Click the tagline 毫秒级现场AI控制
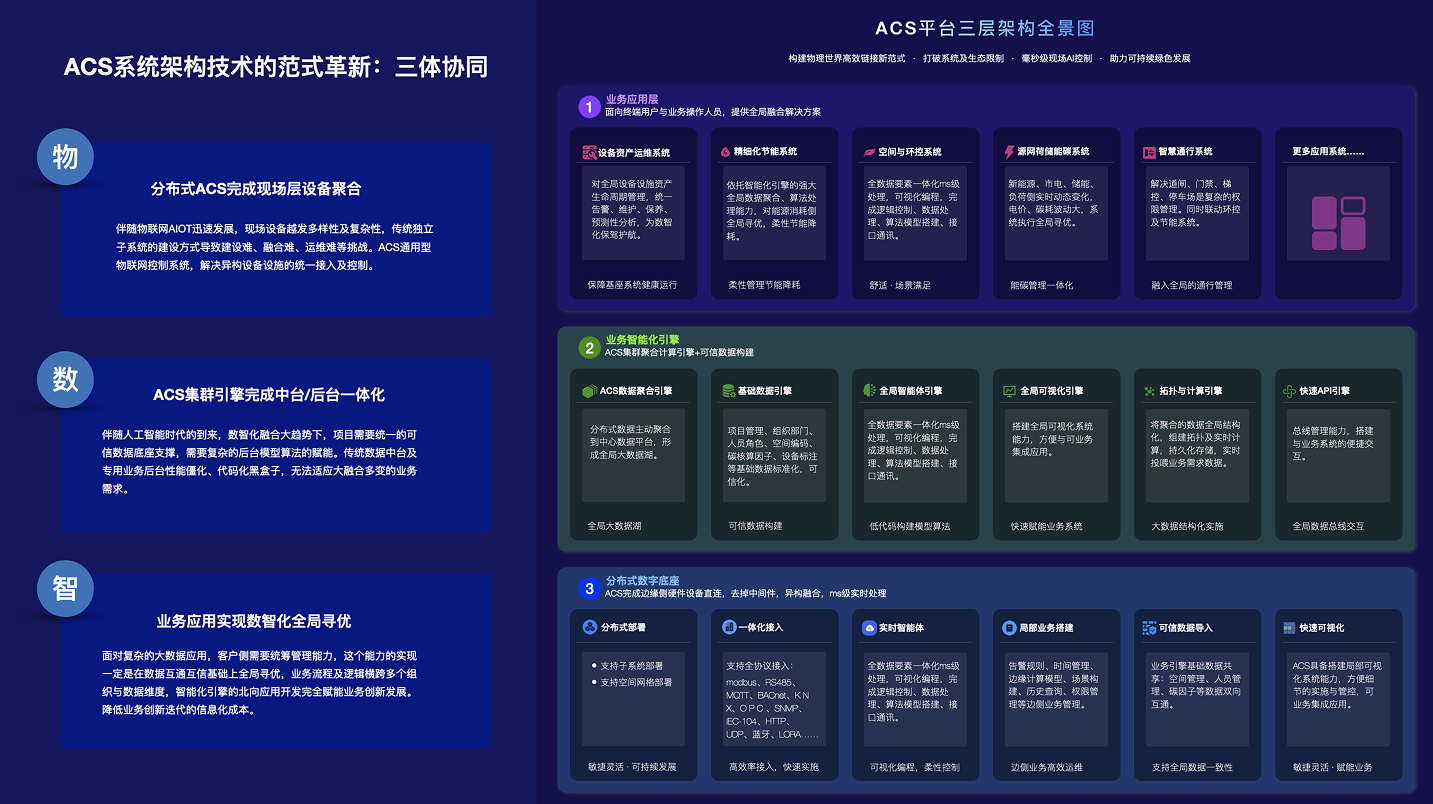The image size is (1433, 804). click(x=1056, y=59)
